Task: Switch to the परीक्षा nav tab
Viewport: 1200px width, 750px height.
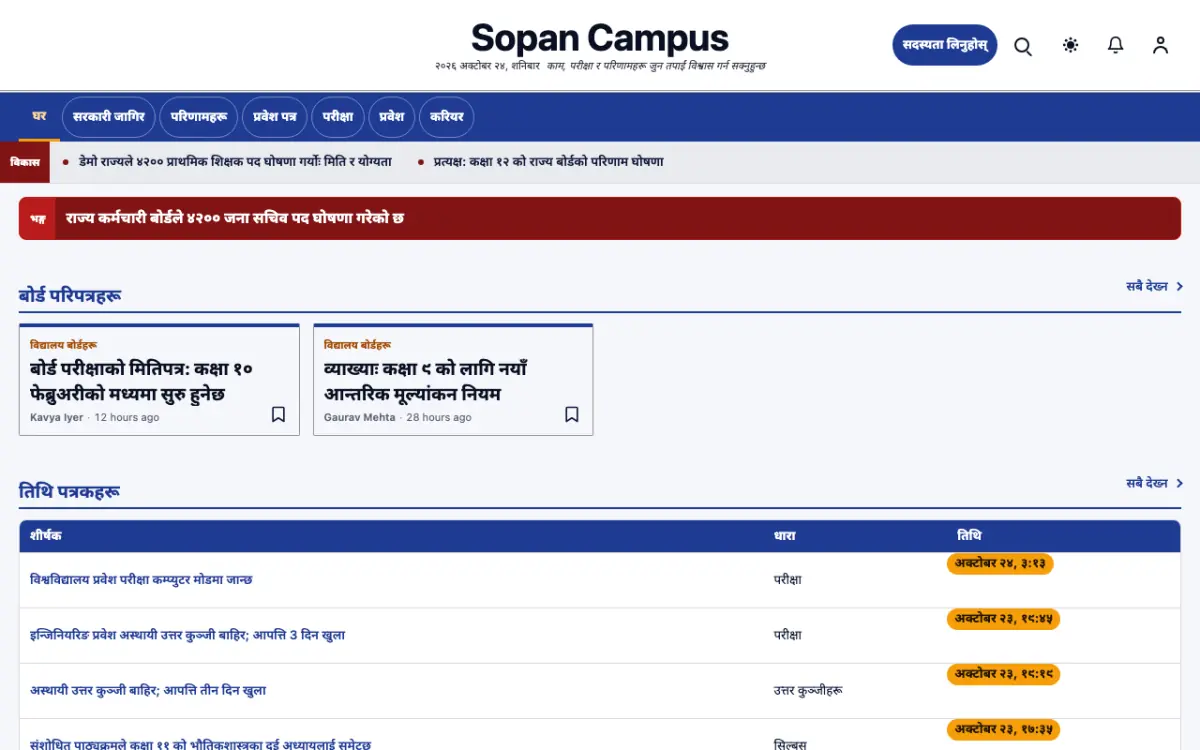Action: [x=338, y=117]
